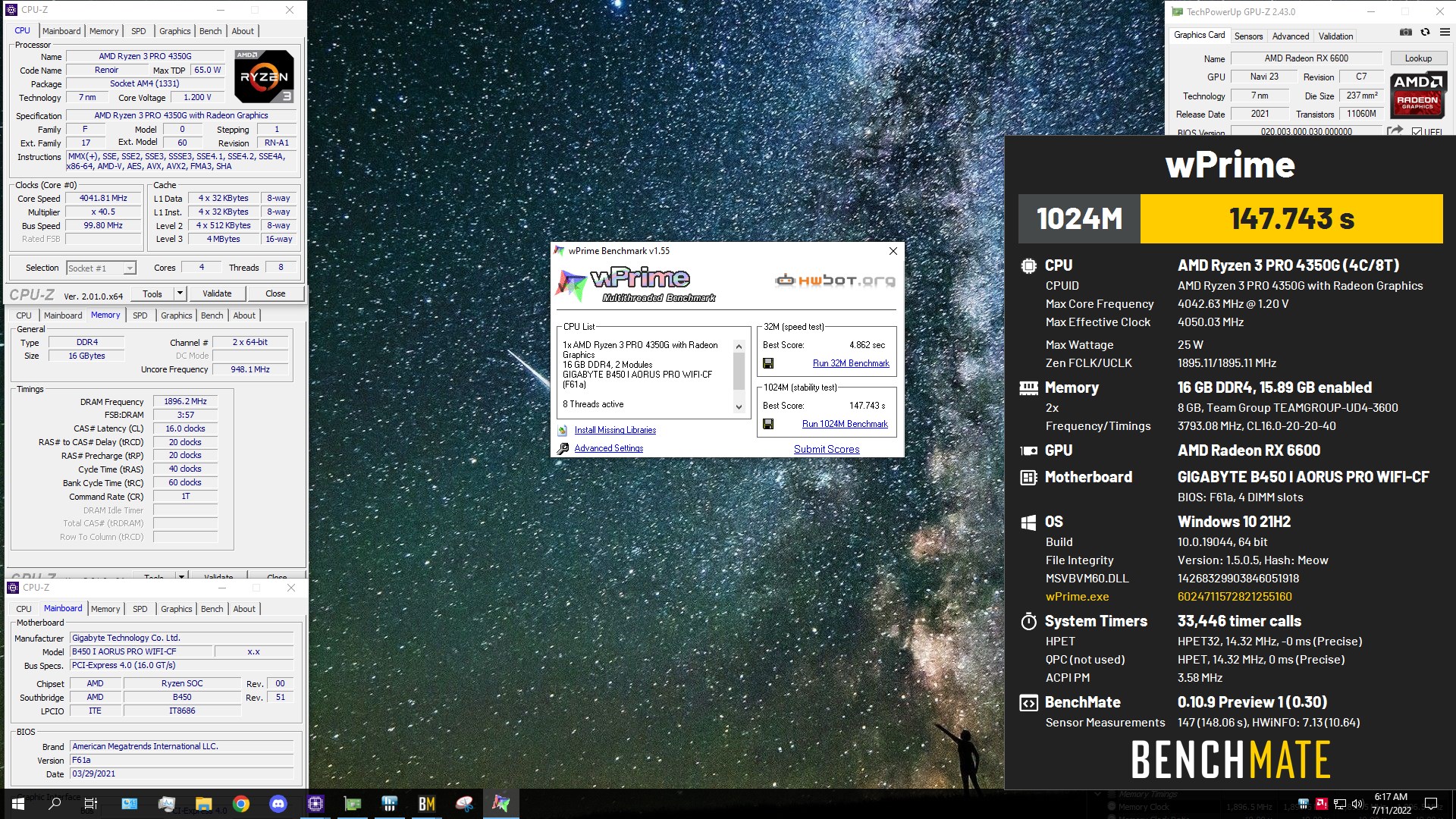1456x819 pixels.
Task: Click the Tools button in the CPU-Z CPU tab window
Action: pyautogui.click(x=152, y=293)
